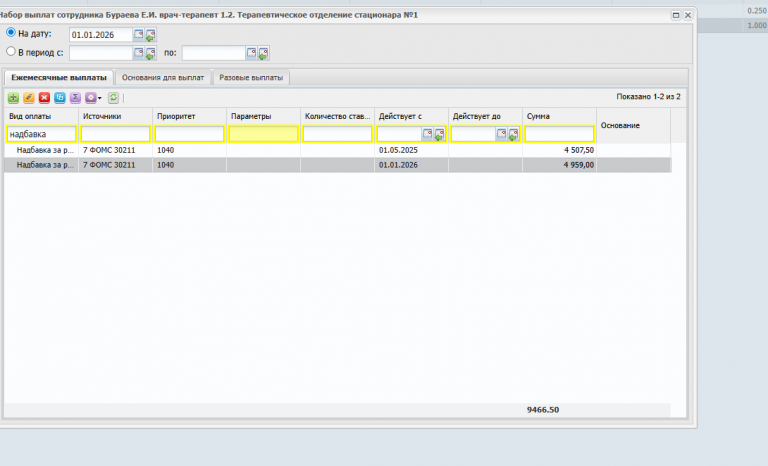
Task: Open calendar picker for На дату field
Action: pyautogui.click(x=139, y=34)
